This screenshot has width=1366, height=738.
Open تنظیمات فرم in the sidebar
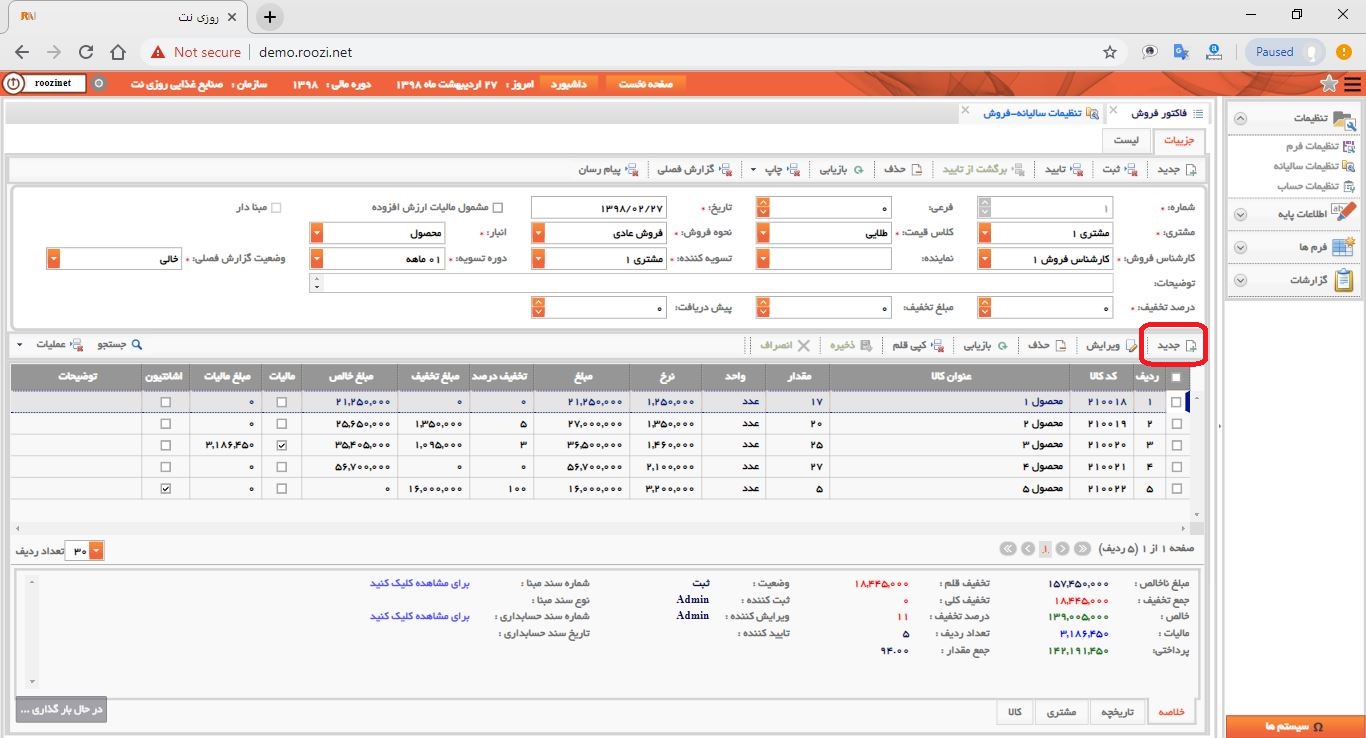1319,146
